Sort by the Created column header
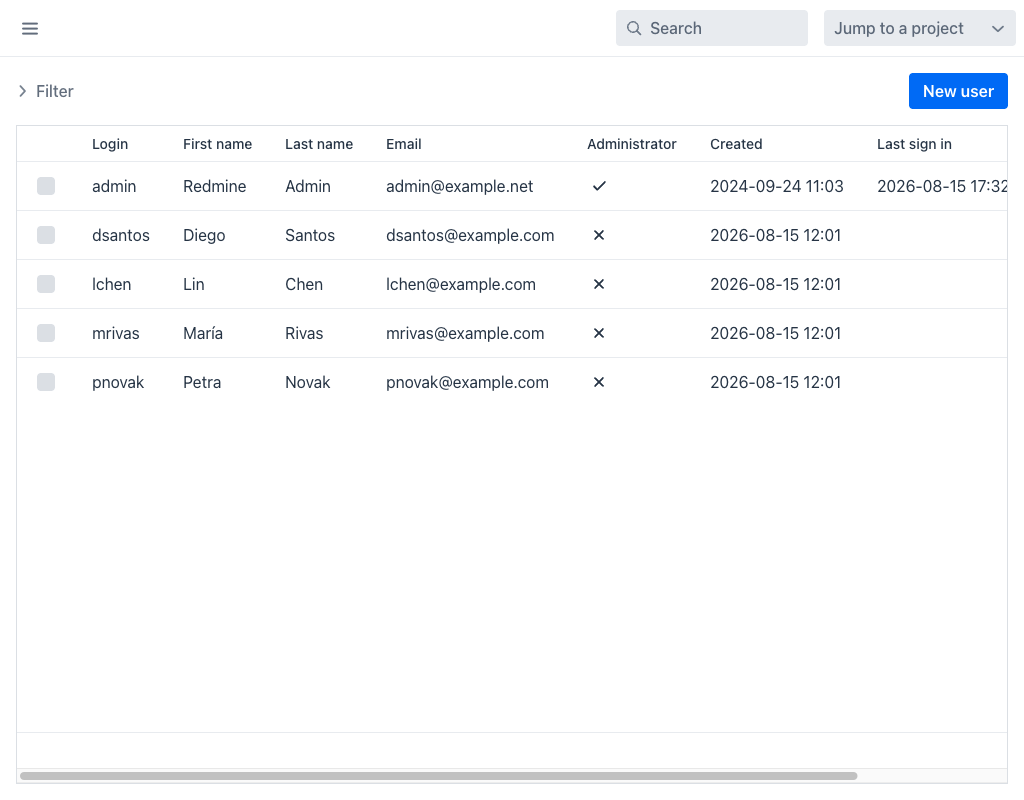This screenshot has width=1024, height=800. [736, 144]
